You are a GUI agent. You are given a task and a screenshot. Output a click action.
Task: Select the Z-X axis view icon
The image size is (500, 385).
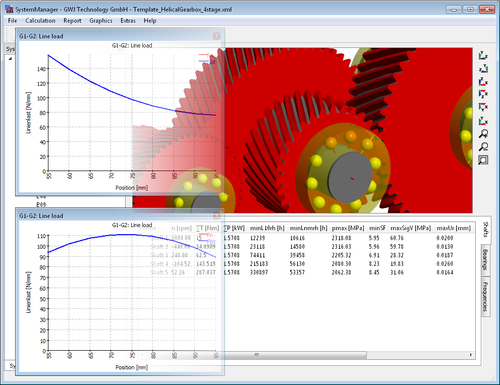(x=483, y=81)
